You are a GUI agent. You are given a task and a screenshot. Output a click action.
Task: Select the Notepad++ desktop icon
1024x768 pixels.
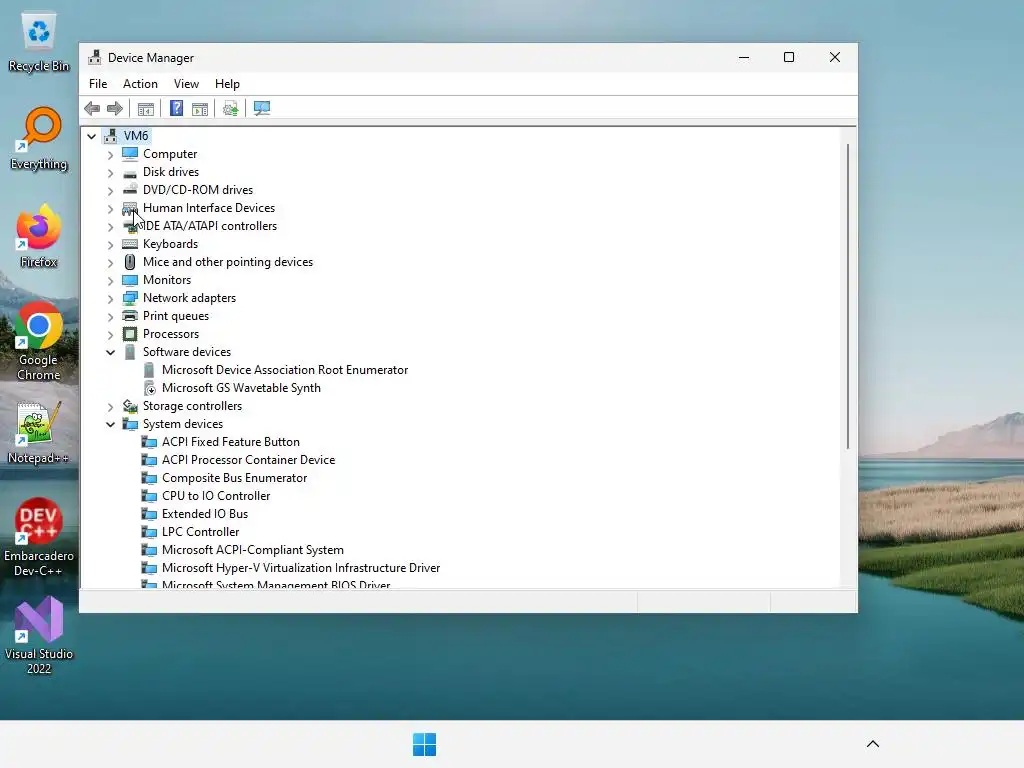tap(39, 432)
